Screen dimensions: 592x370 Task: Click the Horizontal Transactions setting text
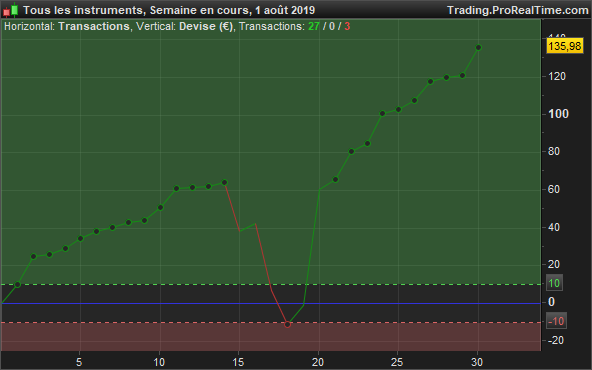67,26
